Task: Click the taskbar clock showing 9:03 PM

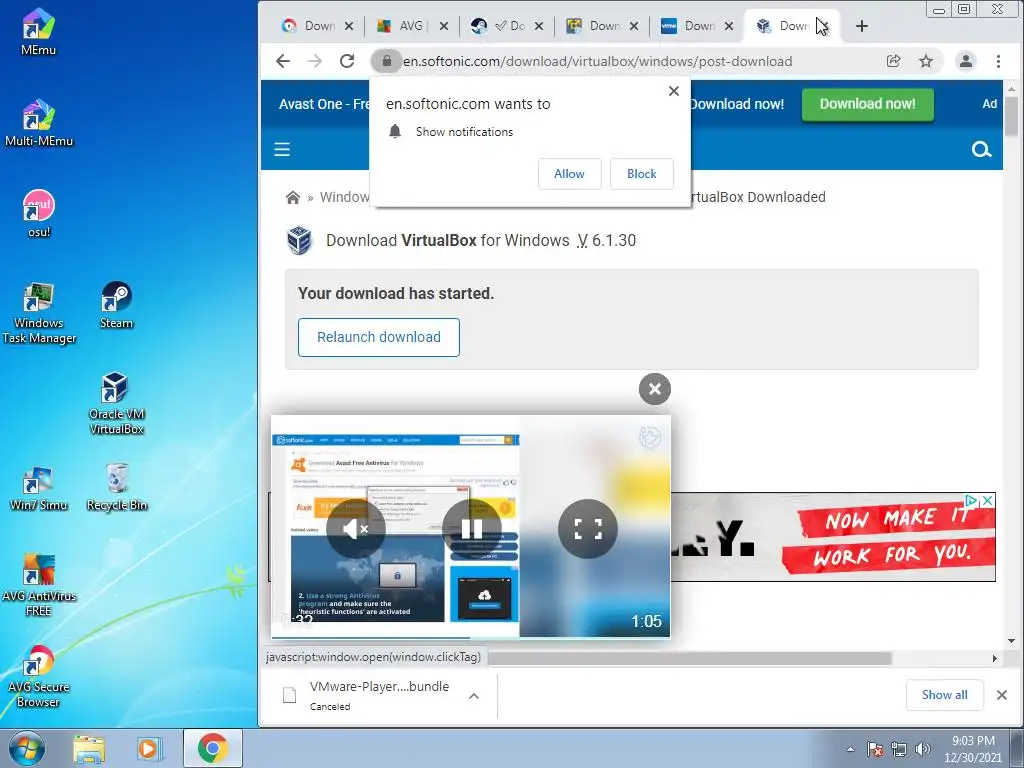Action: tap(973, 748)
